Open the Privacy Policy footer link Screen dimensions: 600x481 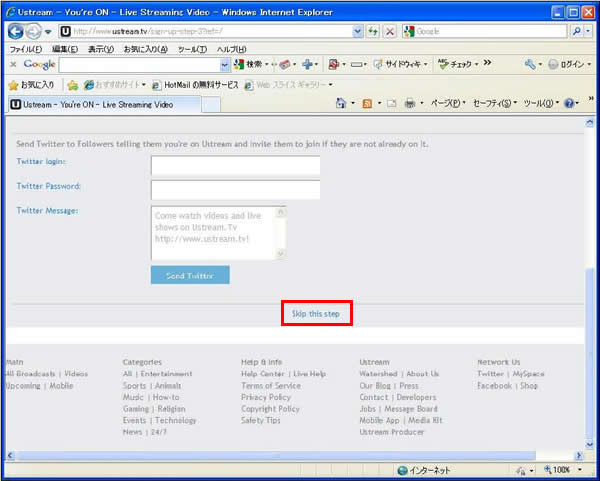pyautogui.click(x=266, y=397)
